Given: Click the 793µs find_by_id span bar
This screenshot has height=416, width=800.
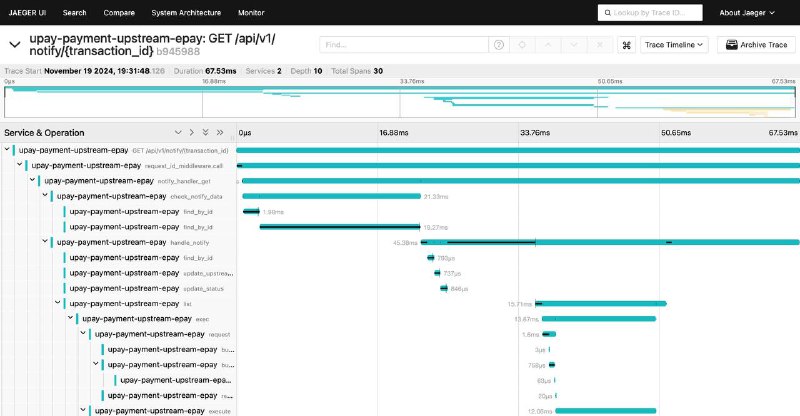Looking at the screenshot, I should coord(431,258).
